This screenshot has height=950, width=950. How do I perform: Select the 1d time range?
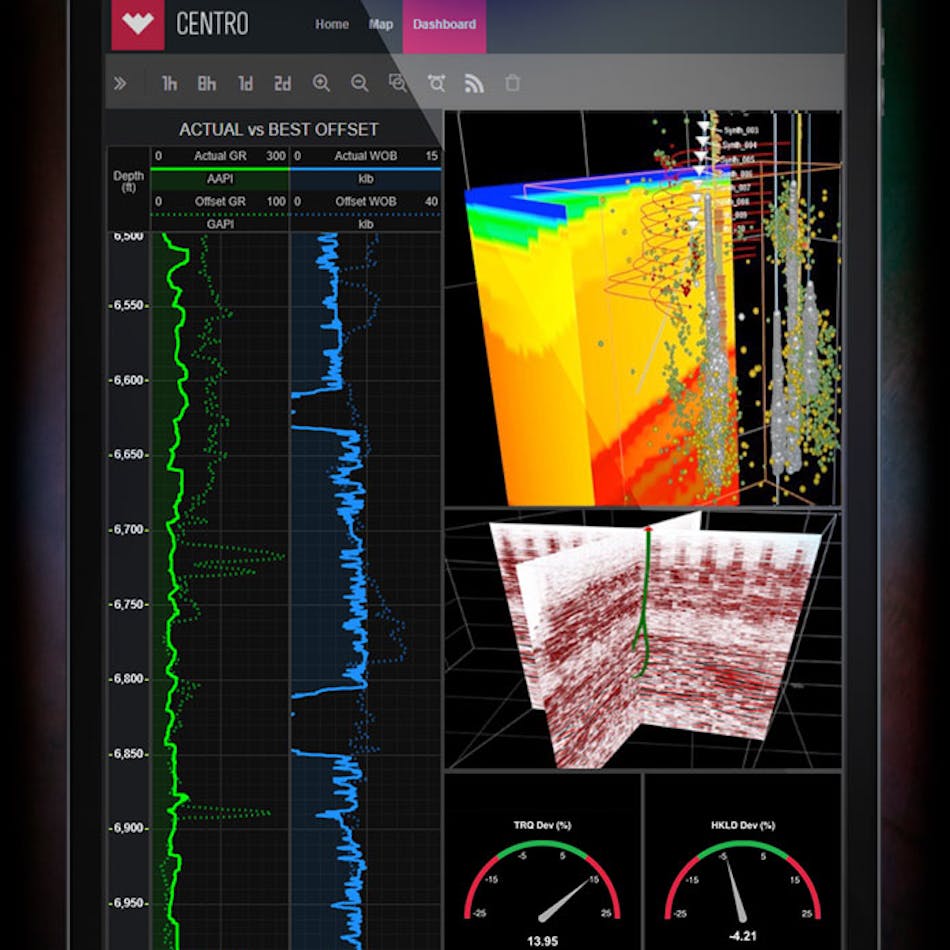click(245, 84)
